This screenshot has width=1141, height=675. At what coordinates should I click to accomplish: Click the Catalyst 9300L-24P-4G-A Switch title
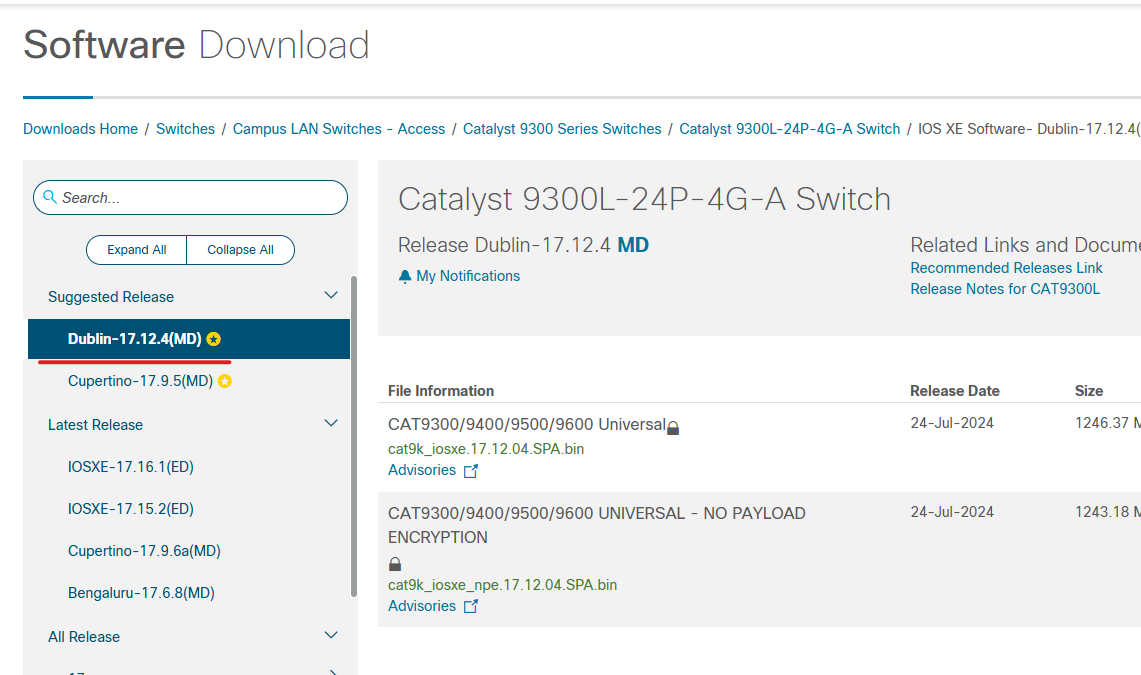pyautogui.click(x=644, y=199)
